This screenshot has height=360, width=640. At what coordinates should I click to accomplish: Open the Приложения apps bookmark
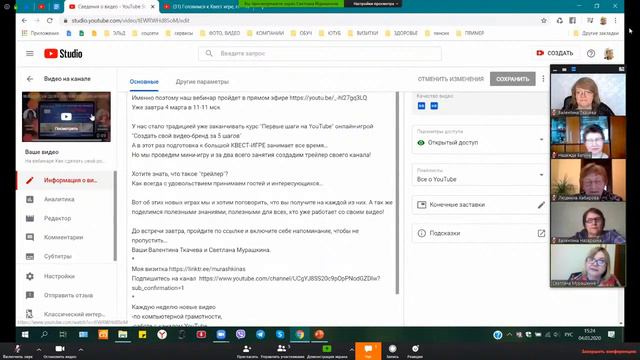click(40, 33)
